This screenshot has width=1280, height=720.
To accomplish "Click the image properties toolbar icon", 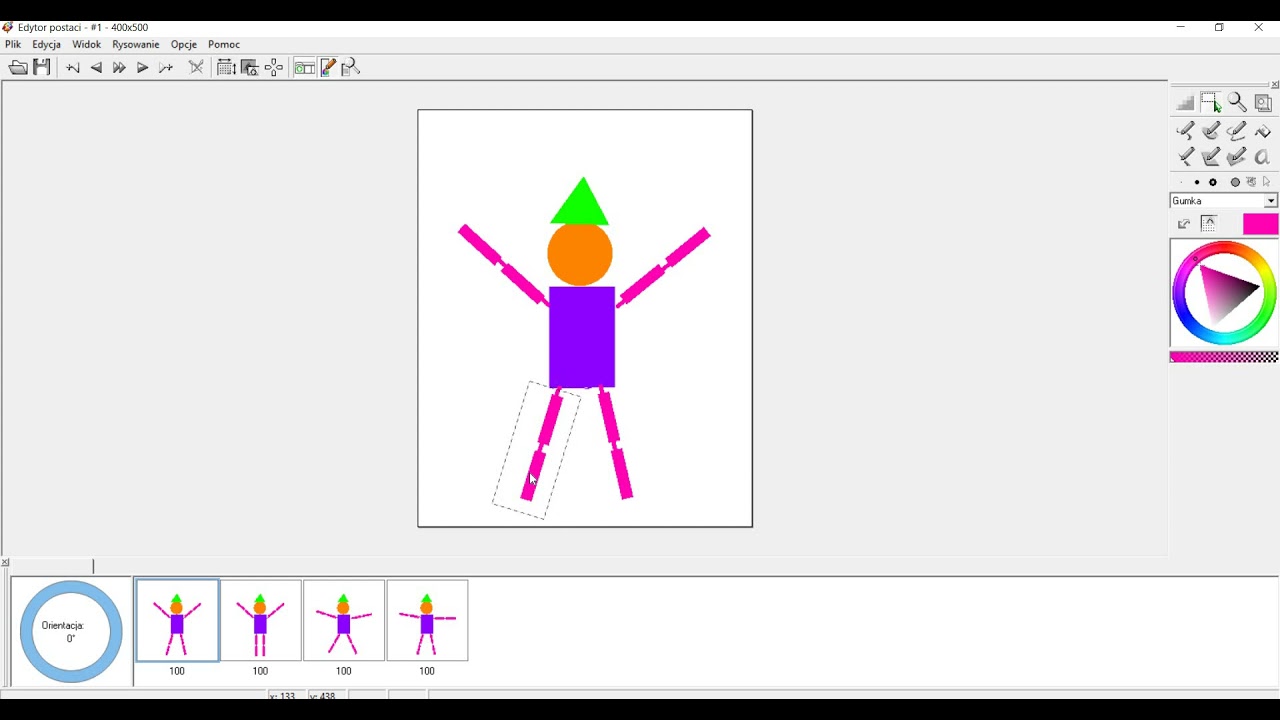I will [x=250, y=67].
